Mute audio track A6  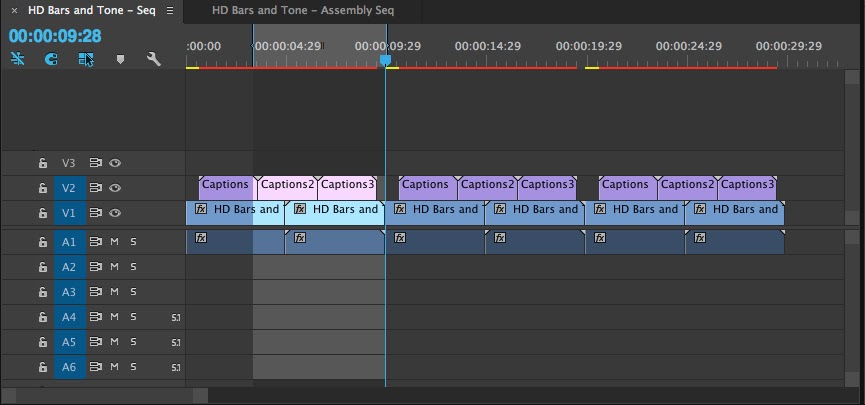[115, 367]
